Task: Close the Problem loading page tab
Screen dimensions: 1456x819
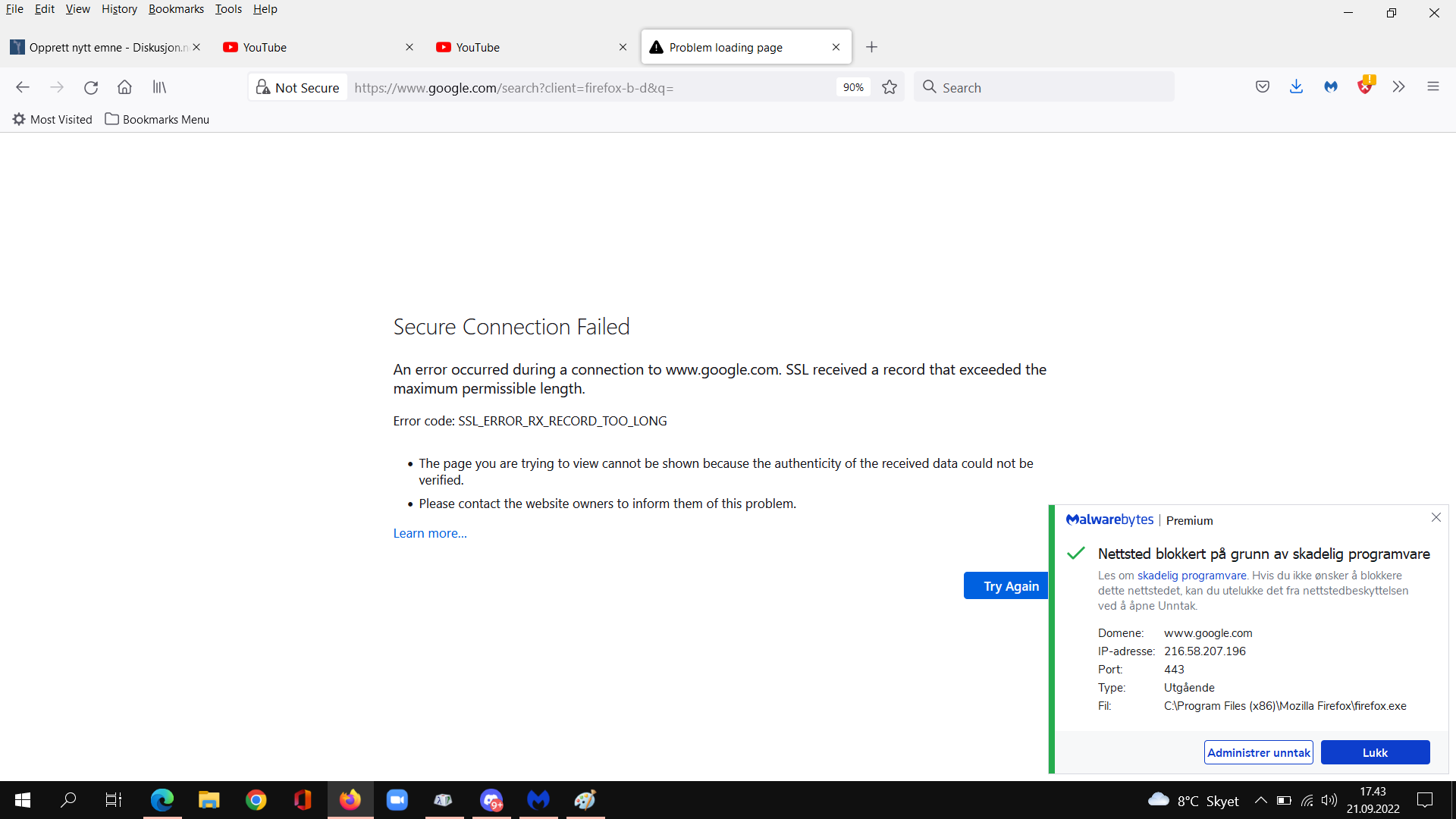Action: tap(836, 47)
